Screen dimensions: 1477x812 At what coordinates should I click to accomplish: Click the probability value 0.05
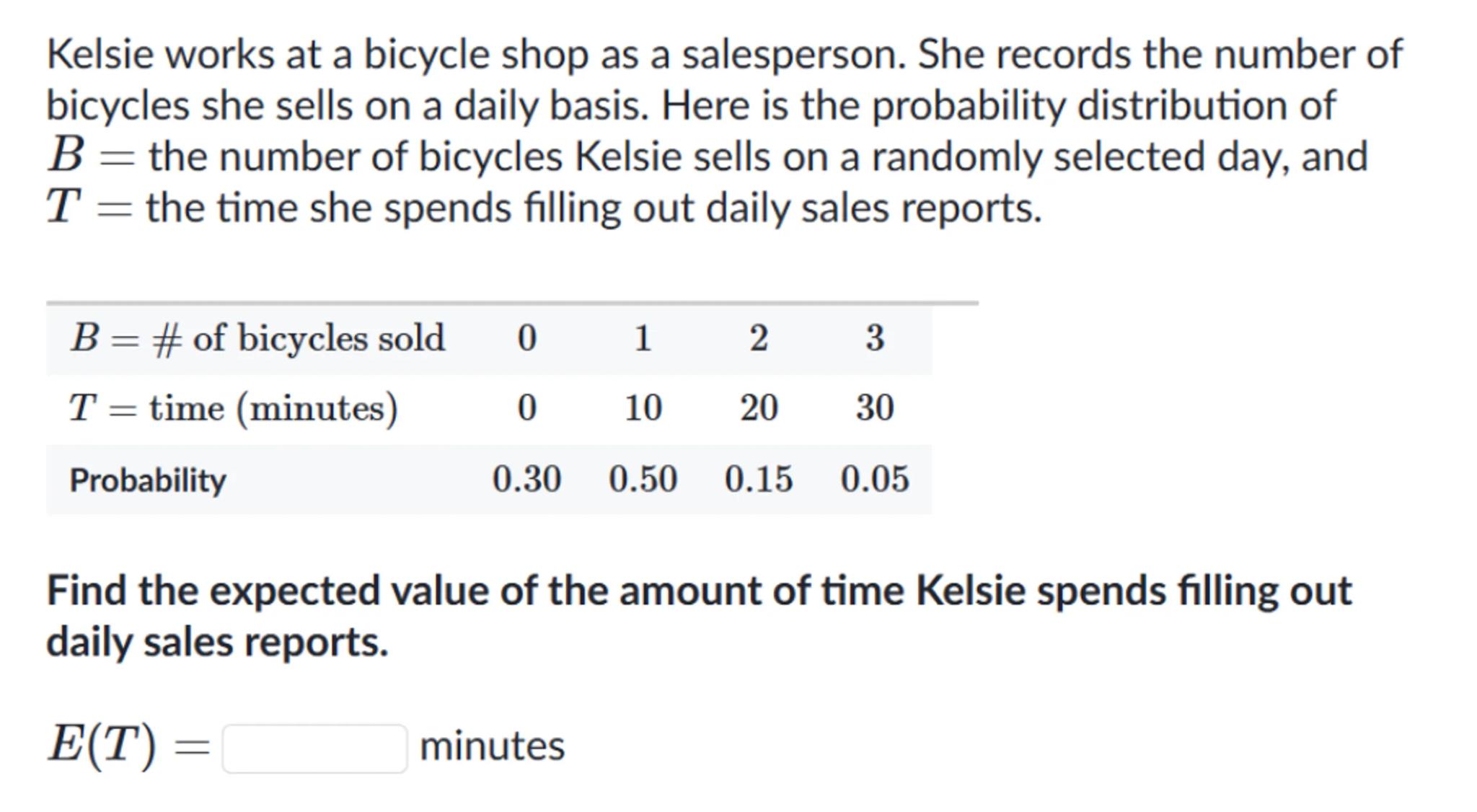(x=875, y=480)
